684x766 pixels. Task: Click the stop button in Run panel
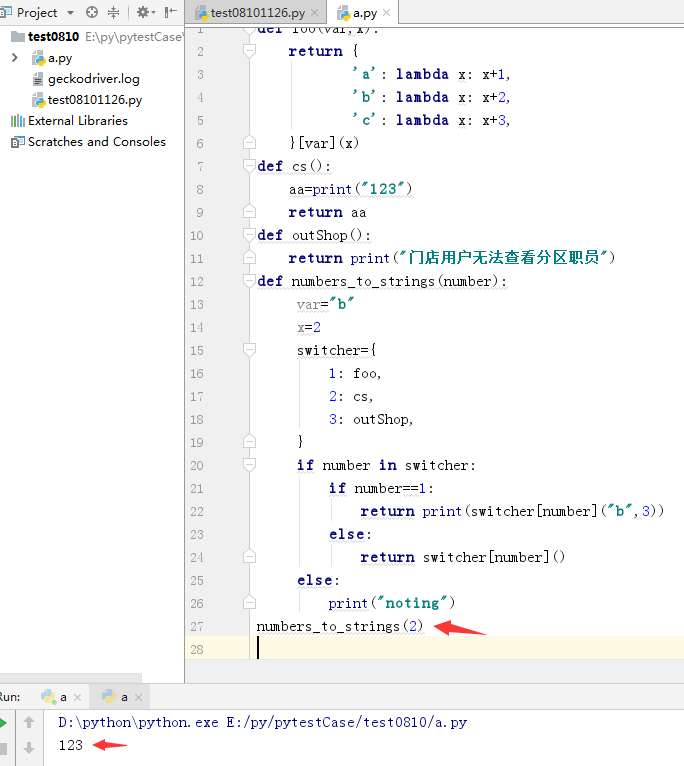3,748
